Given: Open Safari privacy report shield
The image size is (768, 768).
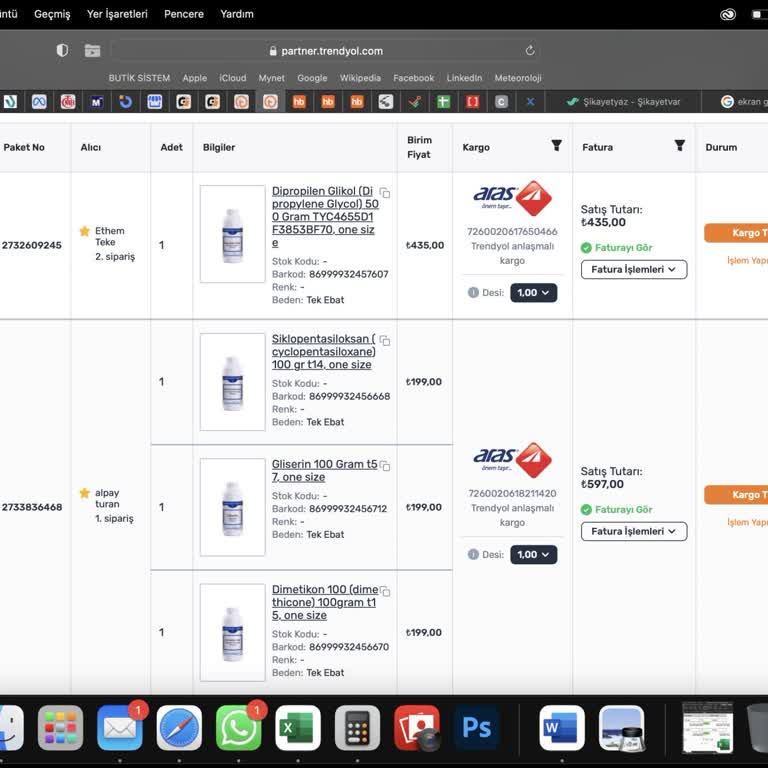Looking at the screenshot, I should [x=62, y=50].
